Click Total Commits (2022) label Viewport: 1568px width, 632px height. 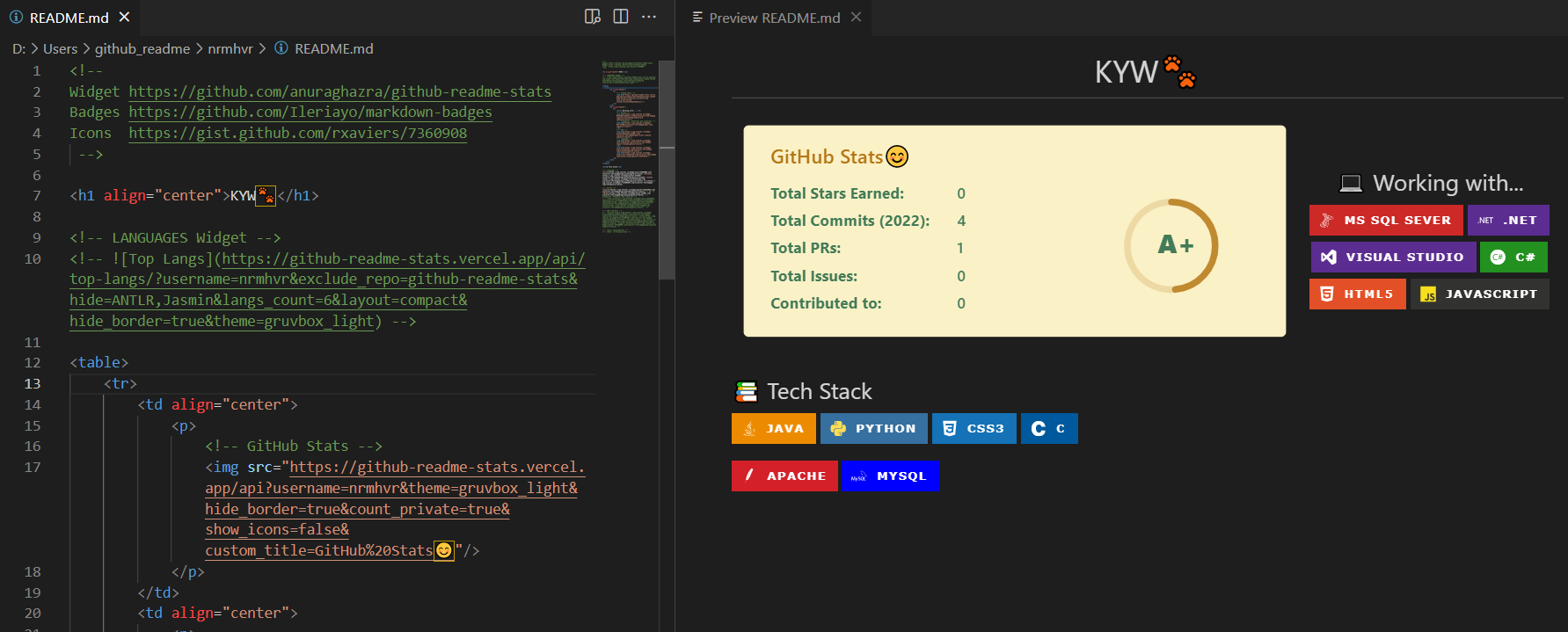[850, 221]
